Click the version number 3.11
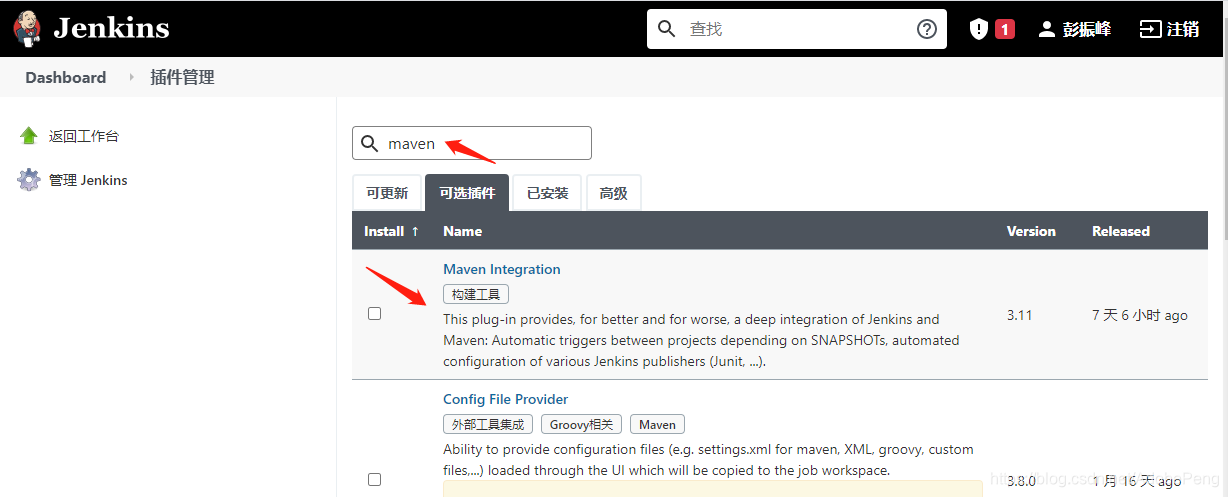The width and height of the screenshot is (1228, 497). coord(1020,315)
